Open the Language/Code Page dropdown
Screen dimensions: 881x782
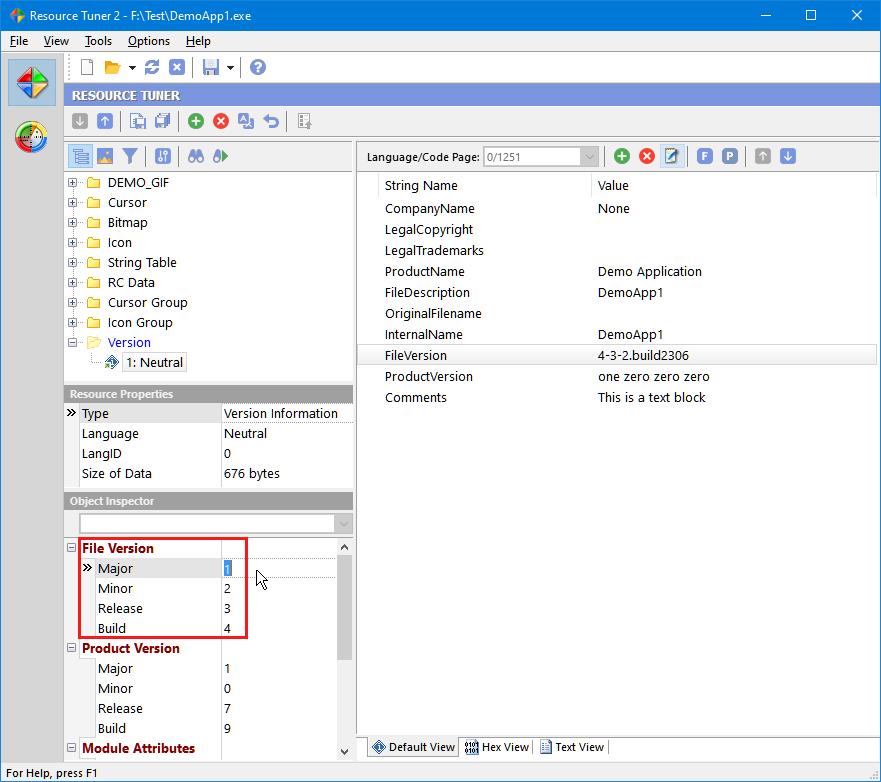click(589, 156)
